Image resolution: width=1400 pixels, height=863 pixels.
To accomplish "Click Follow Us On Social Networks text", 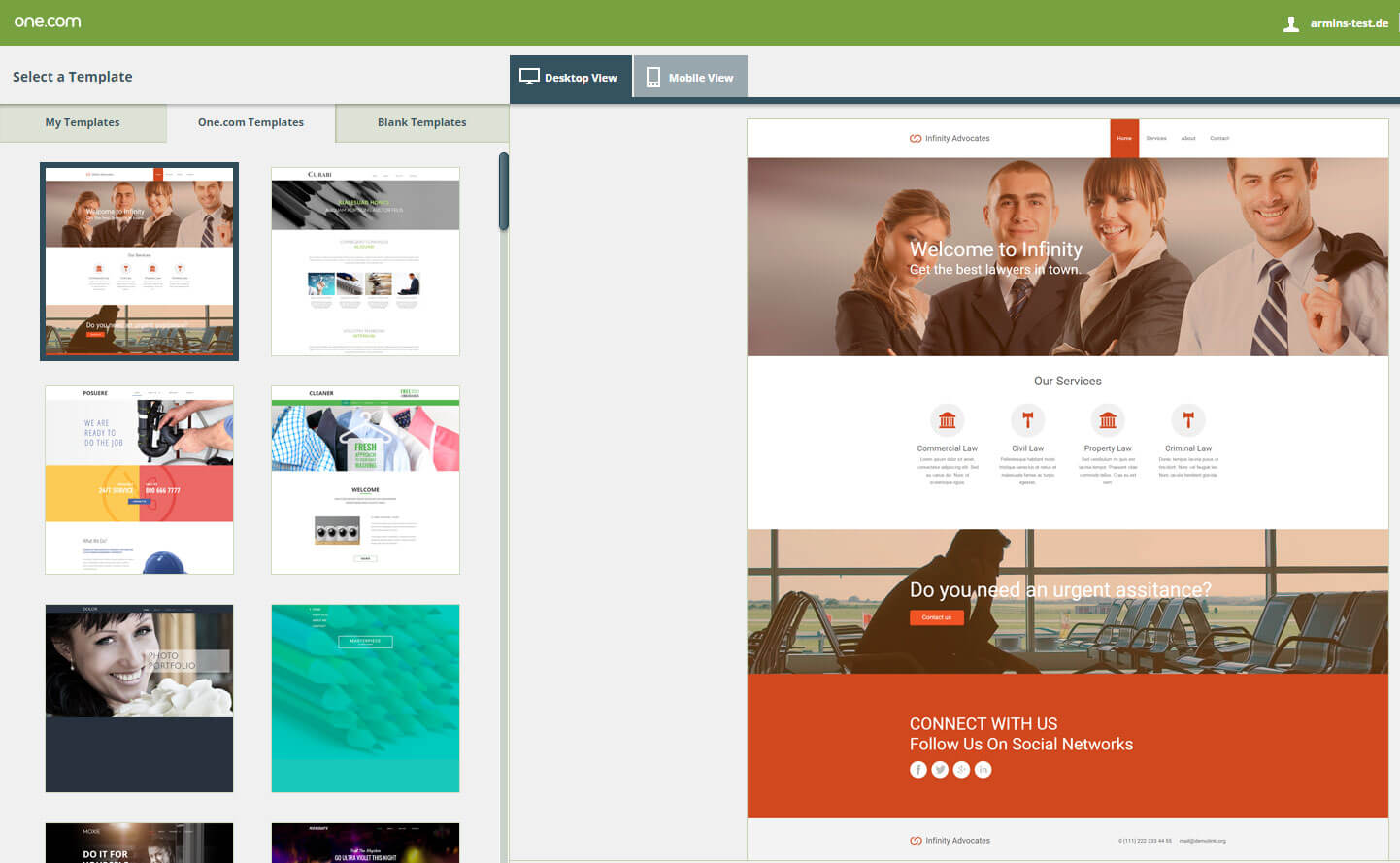I will [1021, 745].
